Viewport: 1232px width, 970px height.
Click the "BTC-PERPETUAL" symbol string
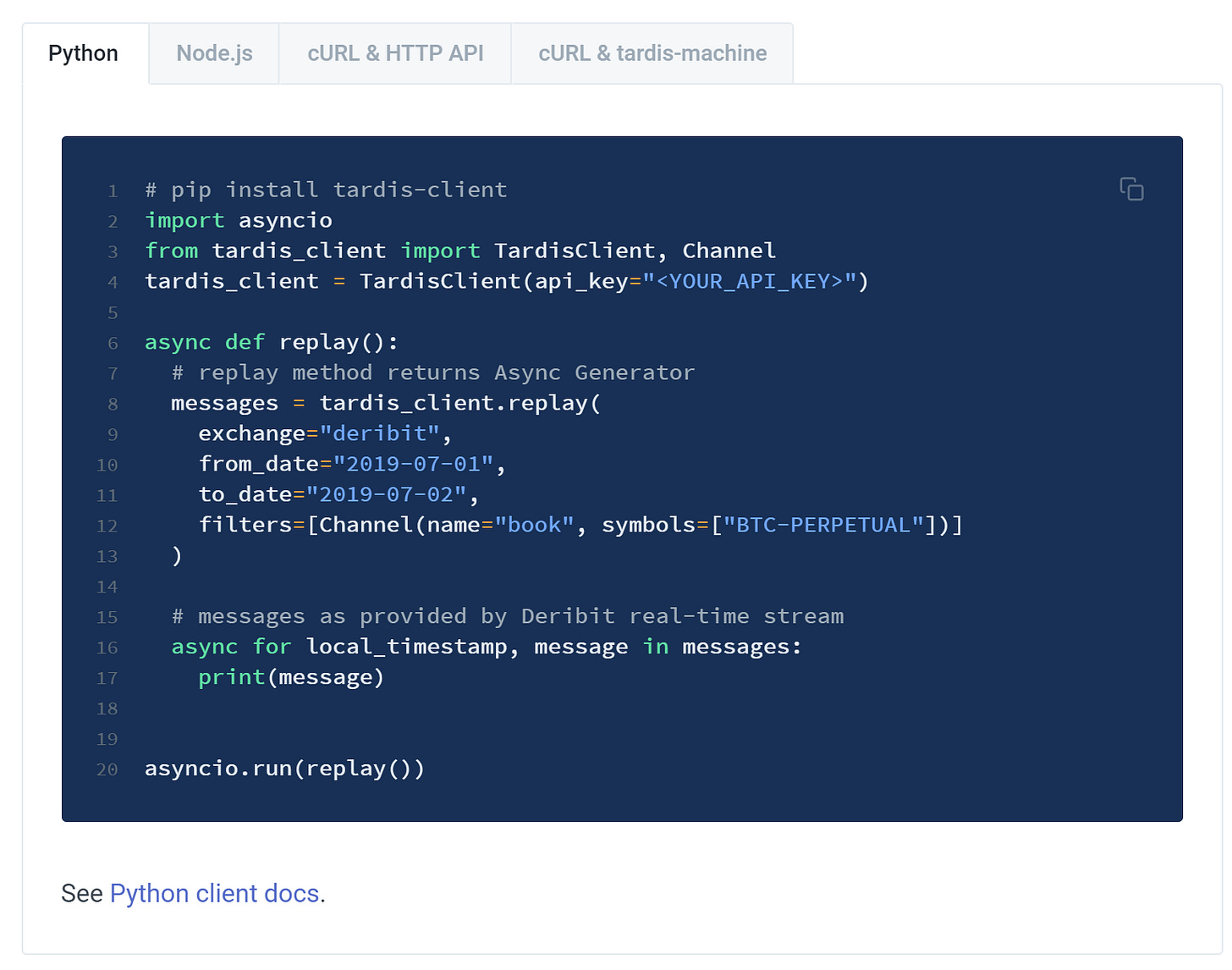click(x=824, y=525)
